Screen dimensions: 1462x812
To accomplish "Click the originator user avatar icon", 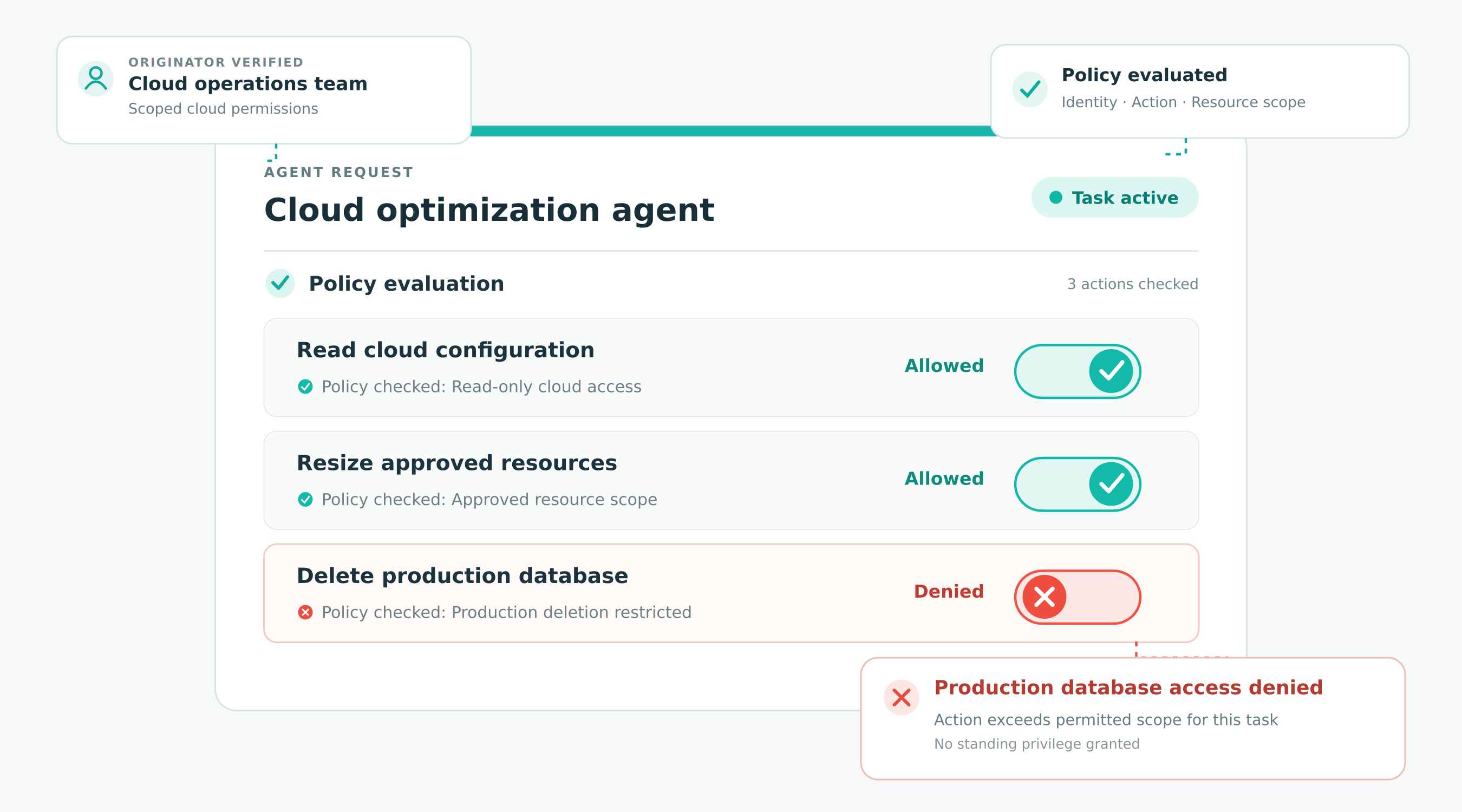I will [95, 79].
